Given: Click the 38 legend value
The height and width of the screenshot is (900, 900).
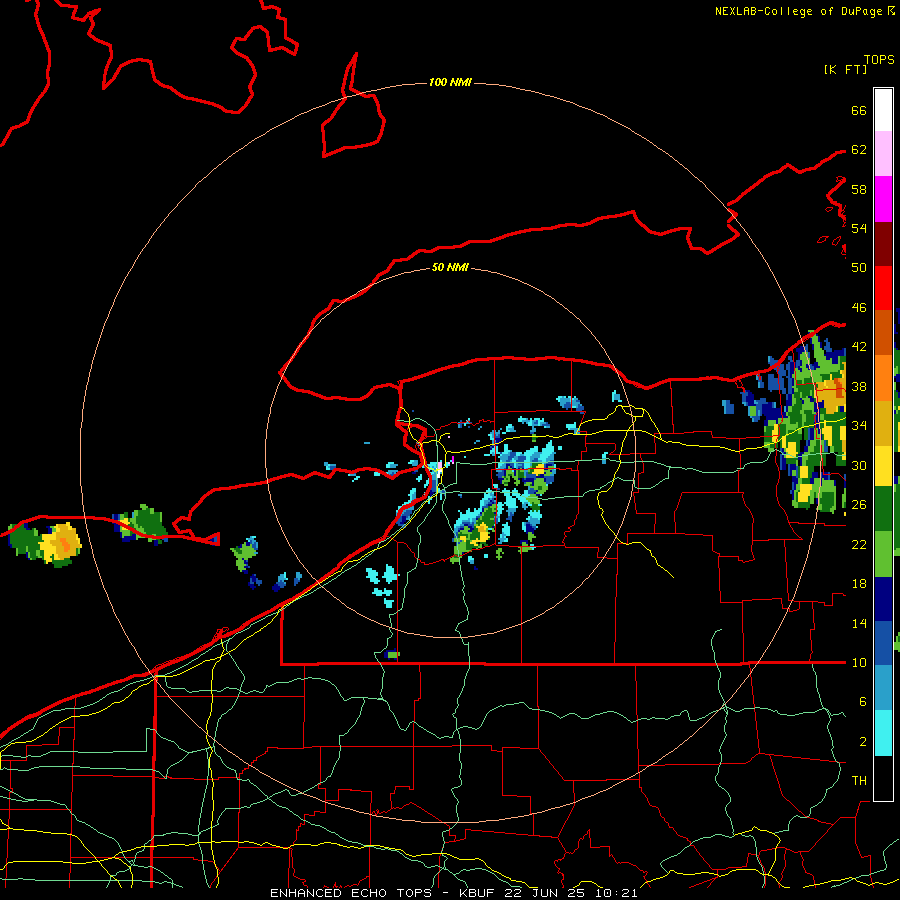Looking at the screenshot, I should point(859,386).
